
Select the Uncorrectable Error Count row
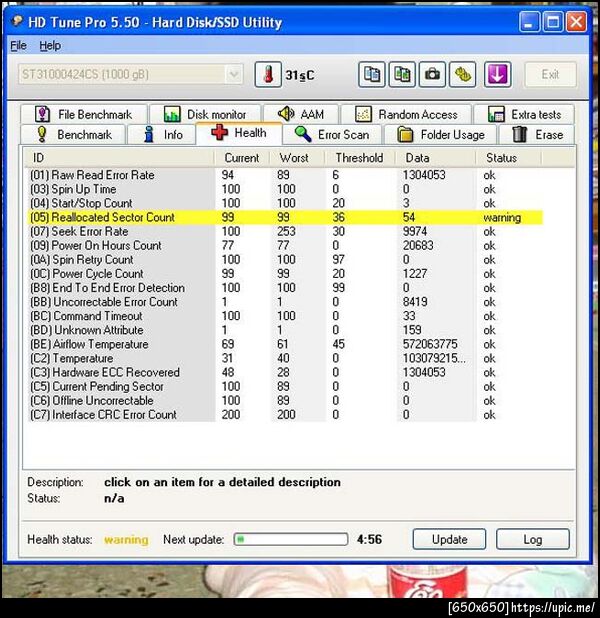(285, 302)
